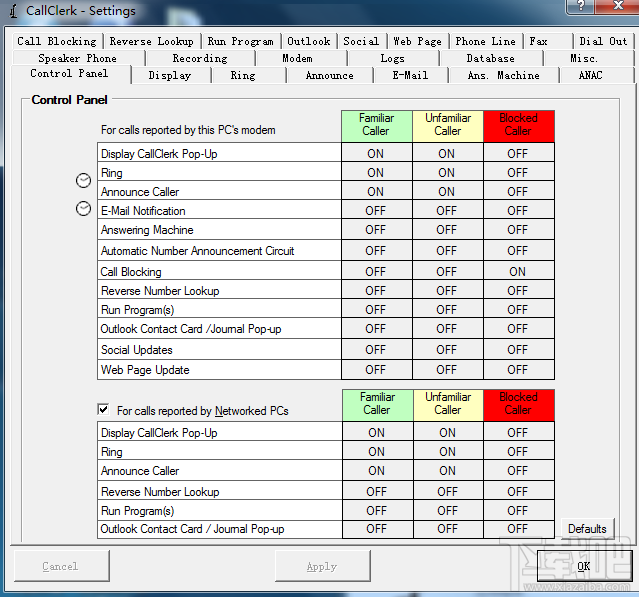Click the OK button

tap(584, 566)
